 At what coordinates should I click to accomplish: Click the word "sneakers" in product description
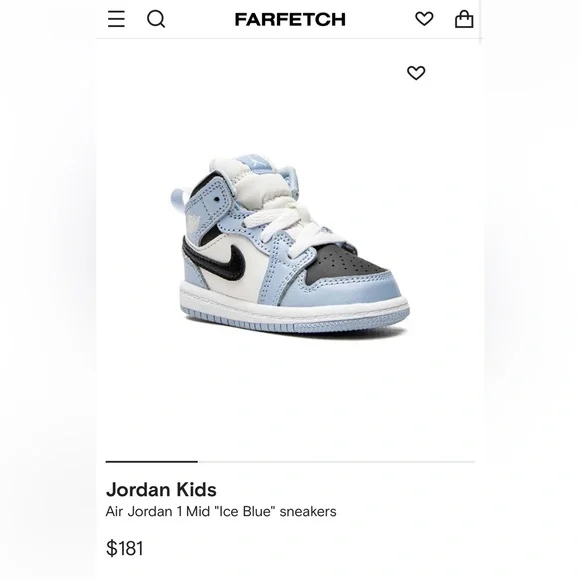point(308,511)
